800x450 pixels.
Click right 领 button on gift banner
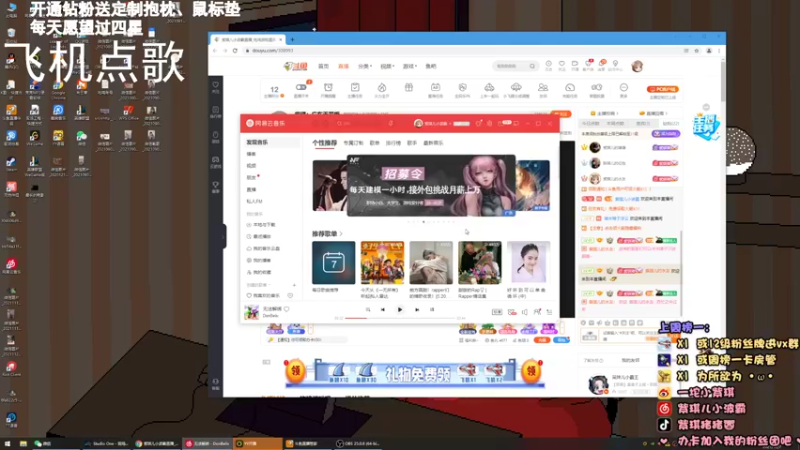[x=531, y=371]
